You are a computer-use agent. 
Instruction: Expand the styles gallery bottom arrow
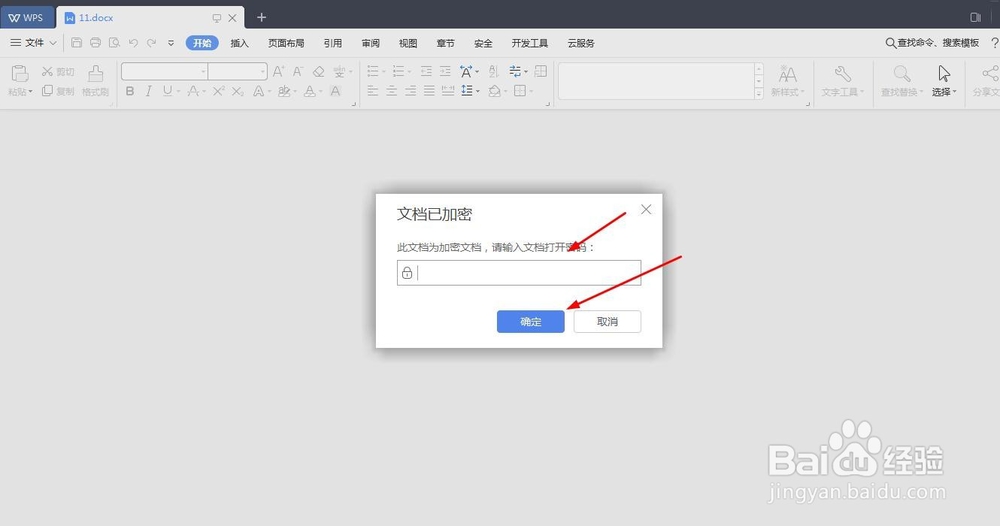(758, 93)
